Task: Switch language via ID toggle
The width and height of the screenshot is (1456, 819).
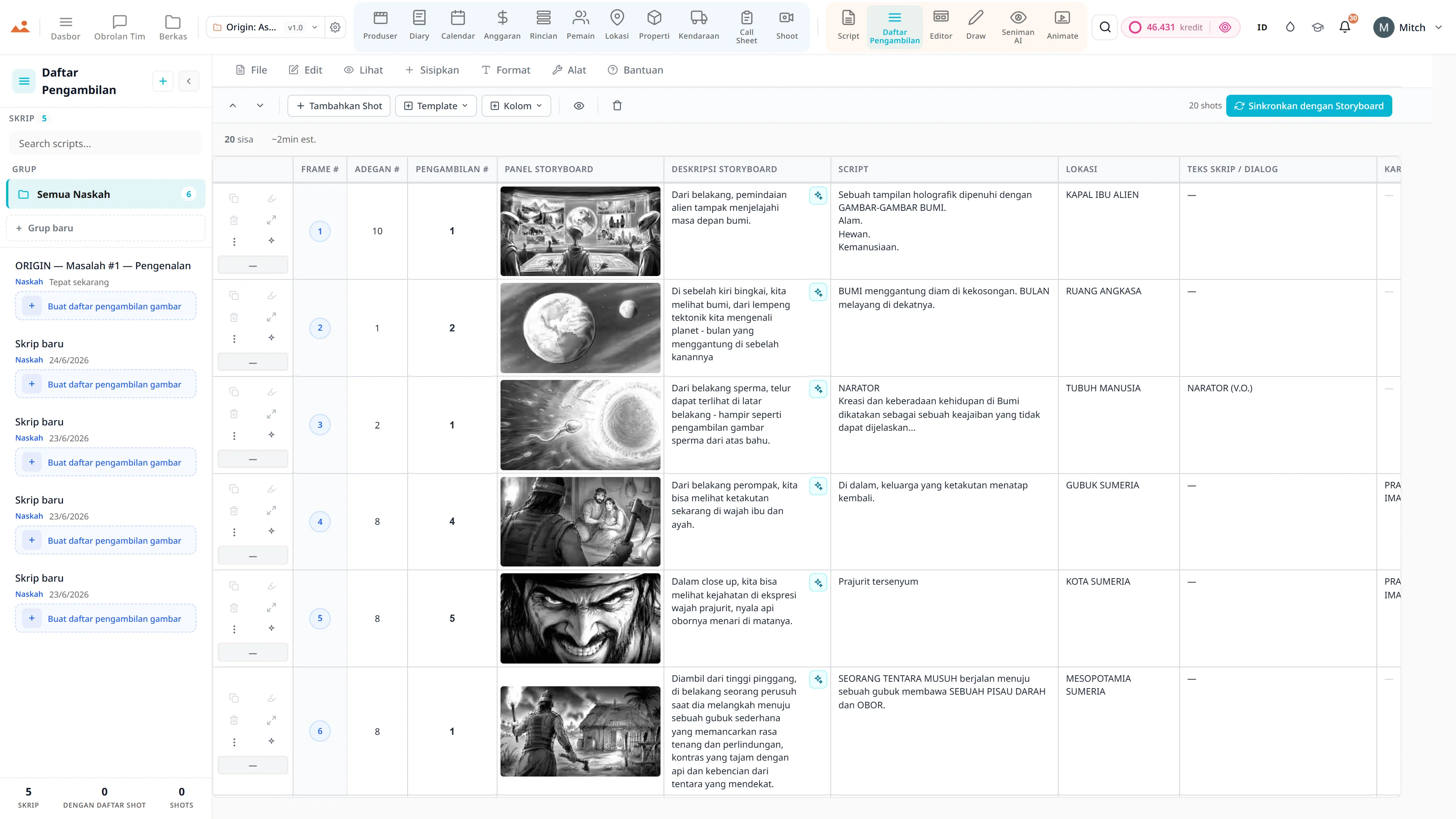Action: 1261,27
